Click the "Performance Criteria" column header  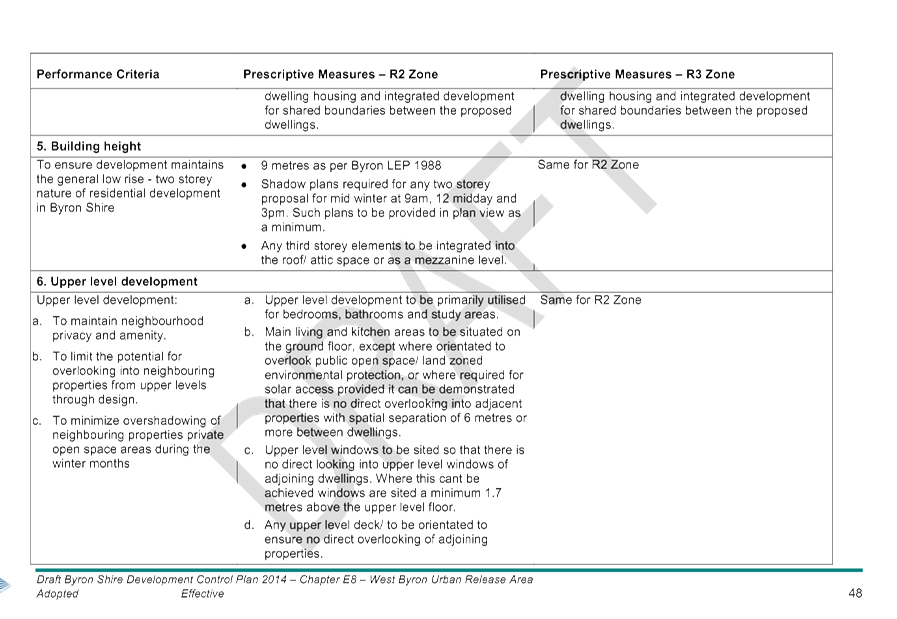[98, 74]
